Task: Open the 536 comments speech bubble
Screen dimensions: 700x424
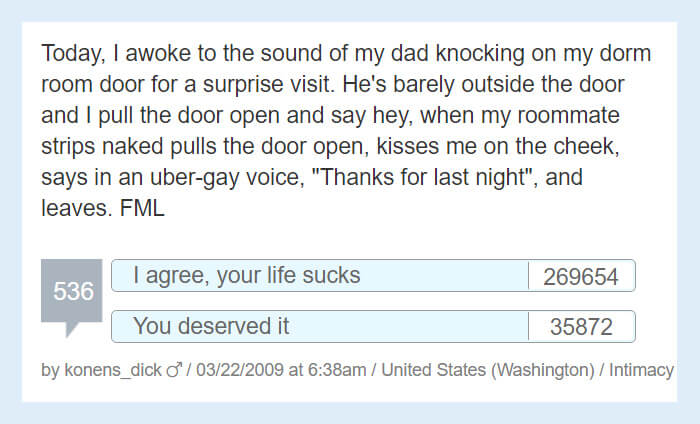Action: [x=71, y=291]
